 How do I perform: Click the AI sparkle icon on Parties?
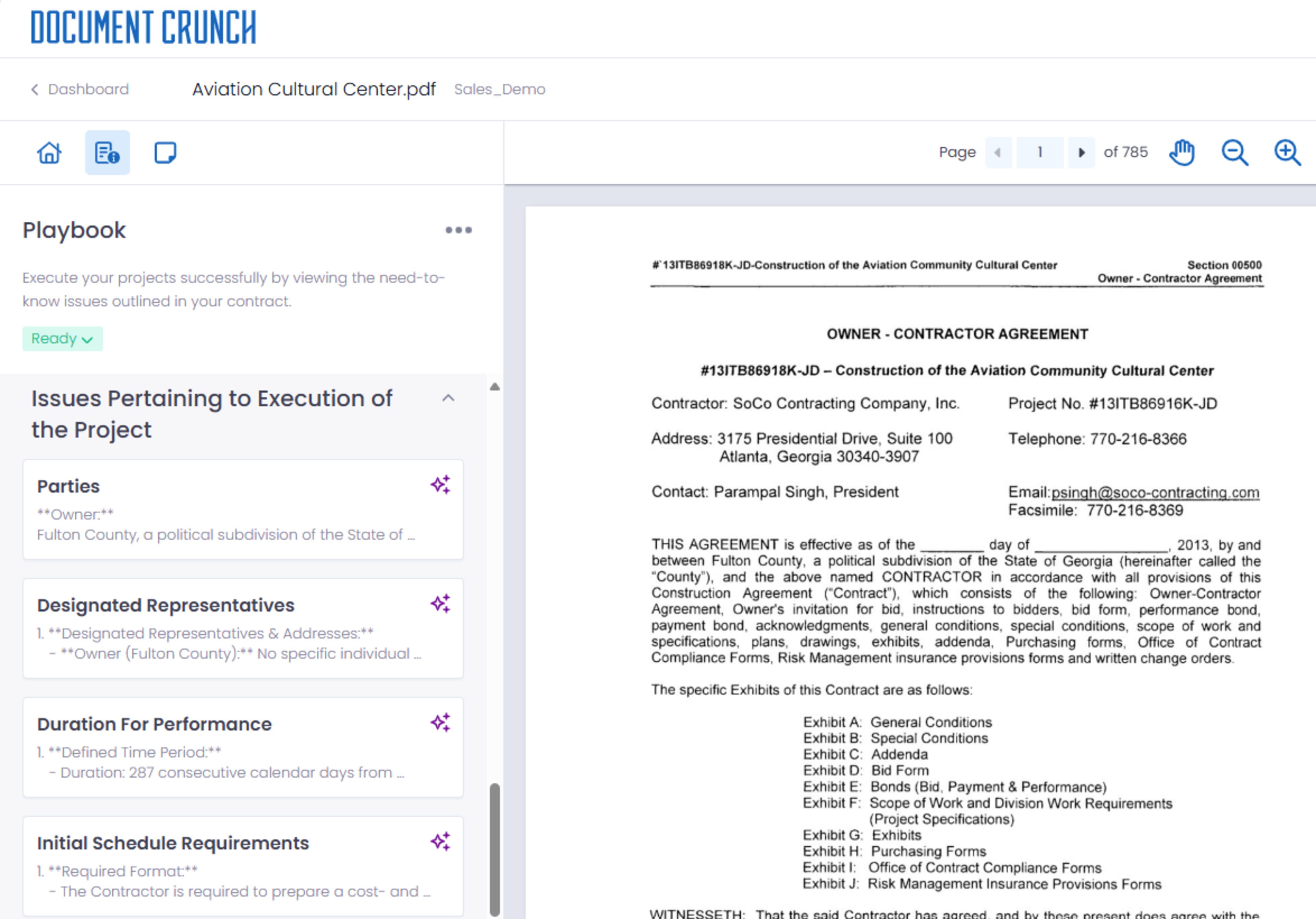pos(440,485)
